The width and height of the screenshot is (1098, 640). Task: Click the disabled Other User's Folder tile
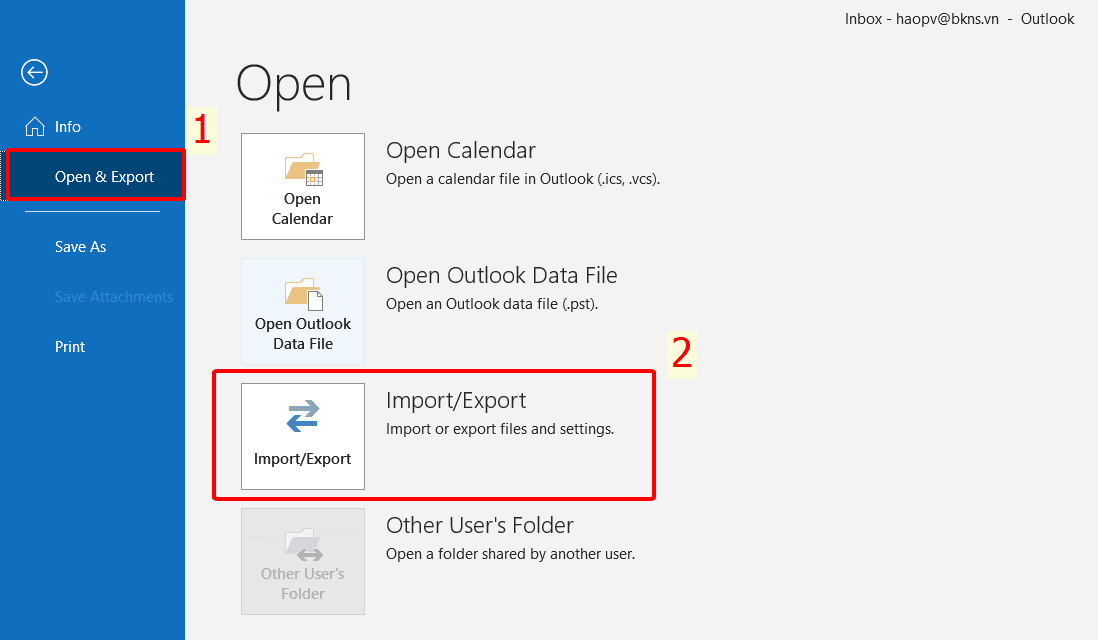tap(302, 561)
